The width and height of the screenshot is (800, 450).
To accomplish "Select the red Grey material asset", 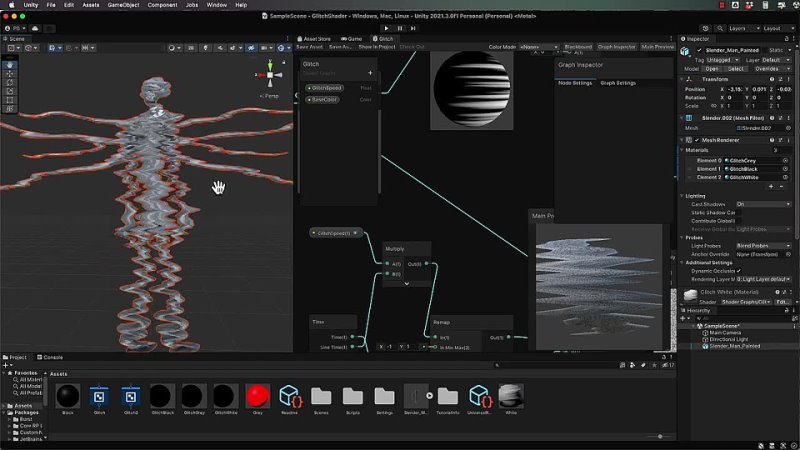I will 258,399.
